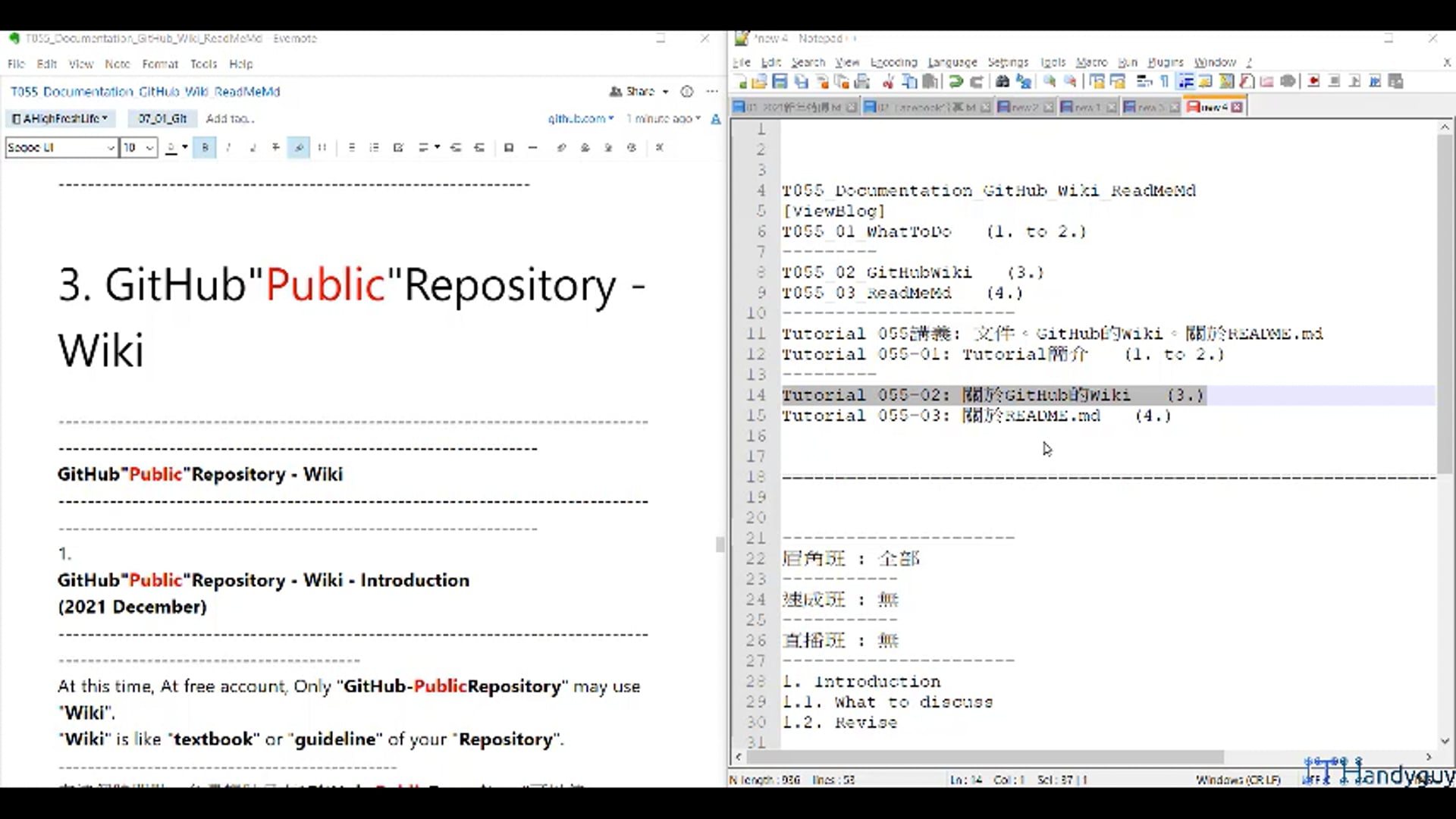This screenshot has height=819, width=1456.
Task: Toggle Bold formatting in Evernote toolbar
Action: [x=204, y=147]
